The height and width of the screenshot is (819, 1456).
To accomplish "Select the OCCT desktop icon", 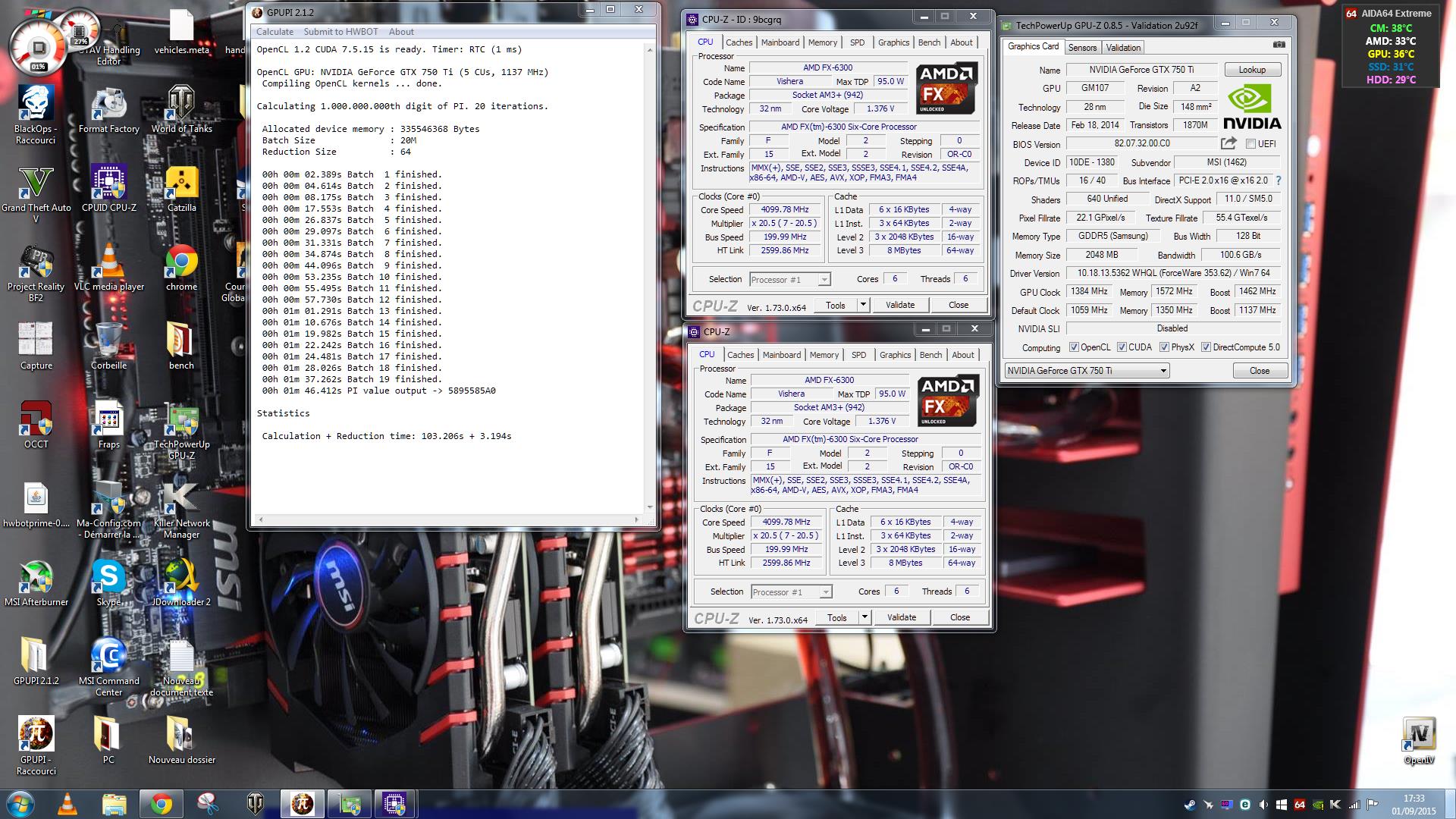I will click(36, 425).
